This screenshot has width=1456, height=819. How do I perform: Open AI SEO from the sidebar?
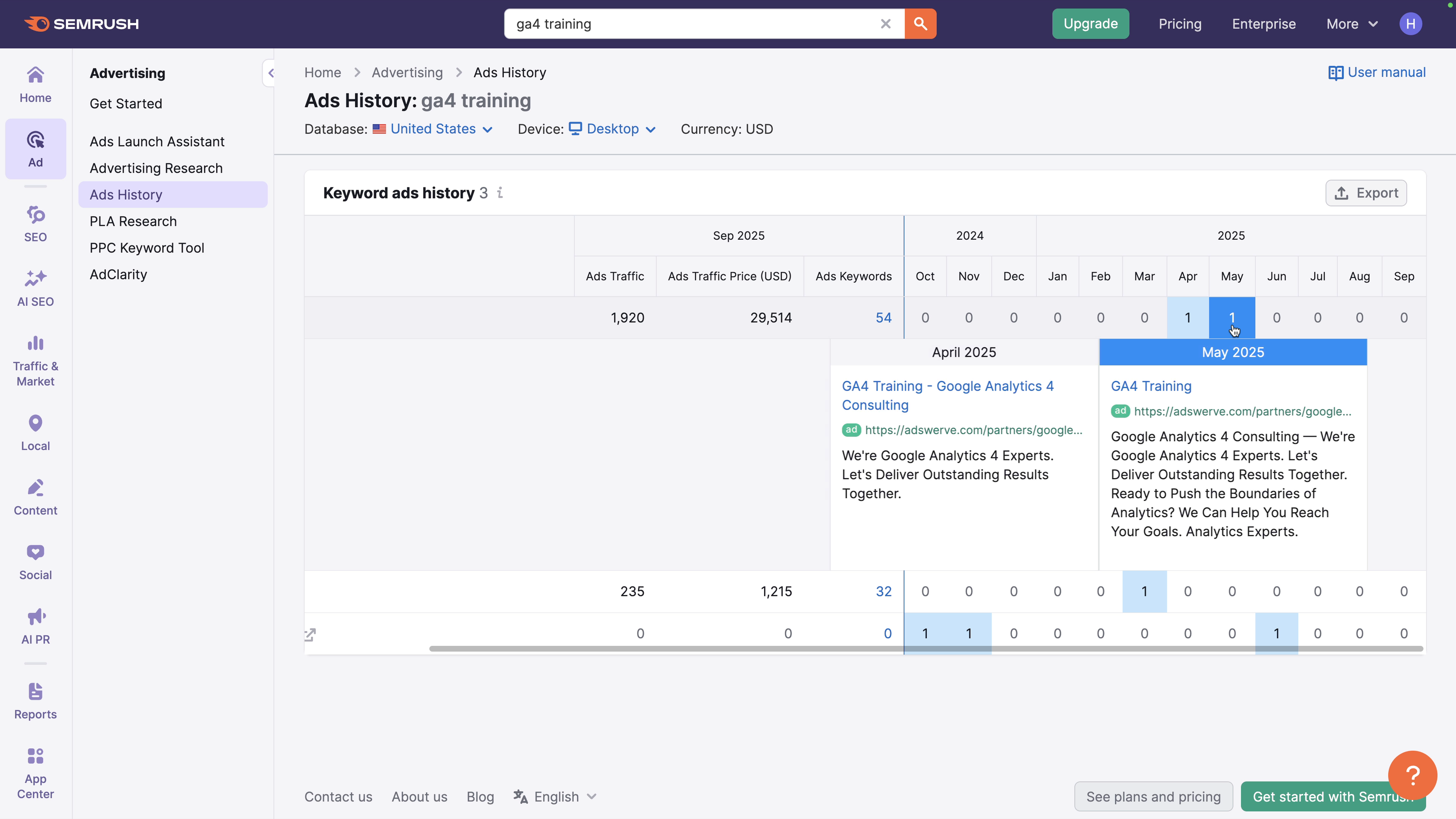(x=35, y=289)
